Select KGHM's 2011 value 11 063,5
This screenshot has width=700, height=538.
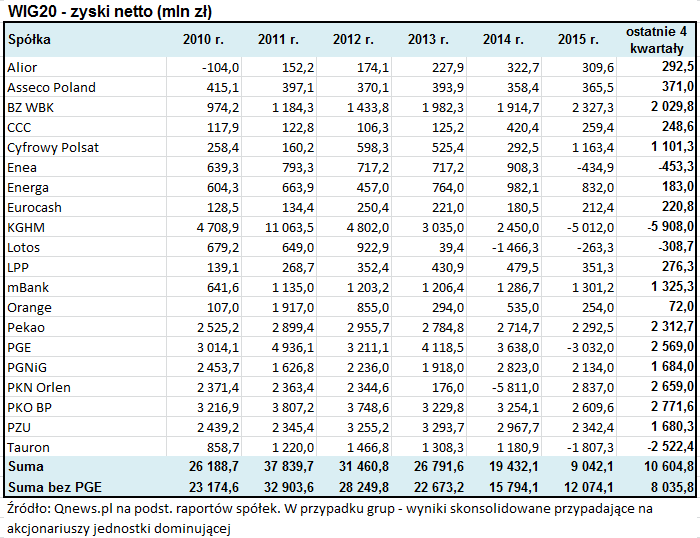coord(285,227)
